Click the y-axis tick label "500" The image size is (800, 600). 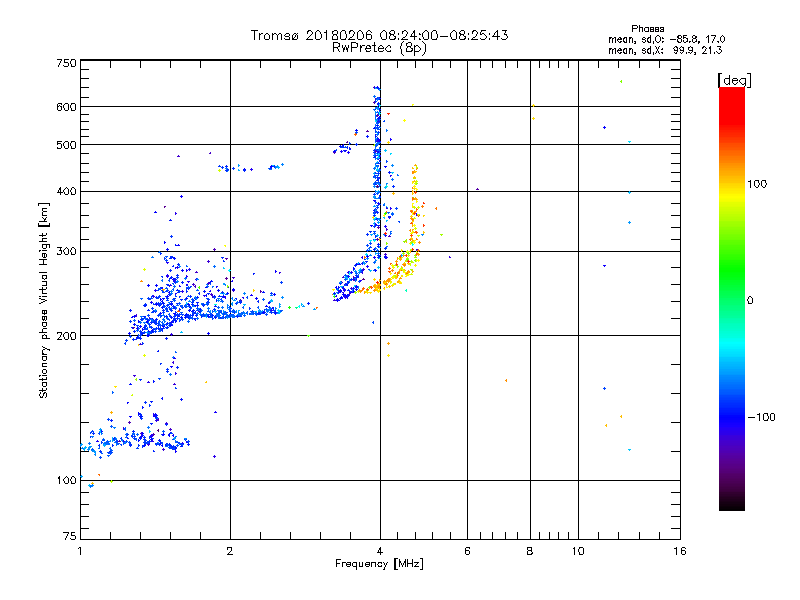click(x=66, y=145)
